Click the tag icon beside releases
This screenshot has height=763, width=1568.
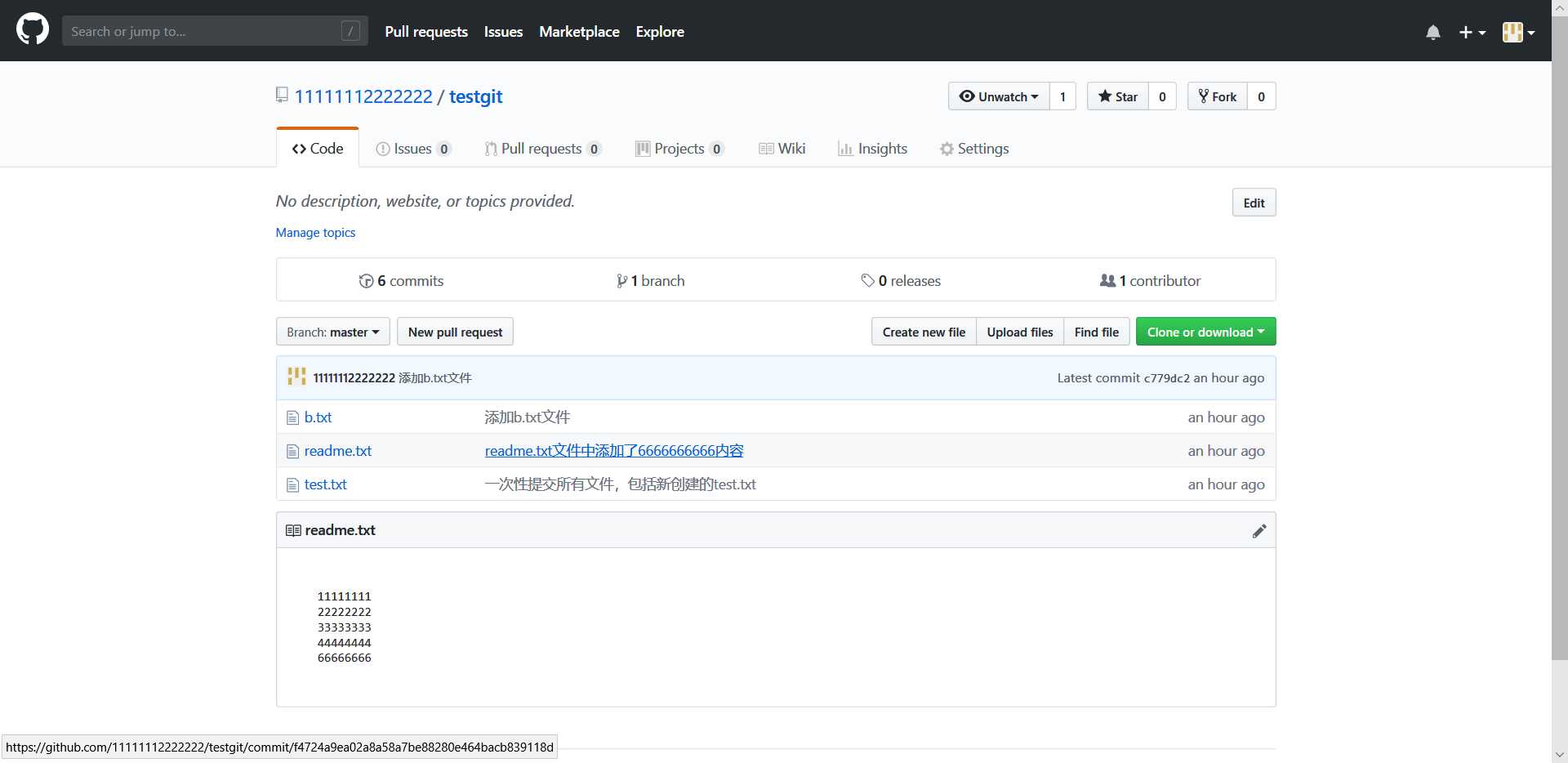[x=867, y=281]
